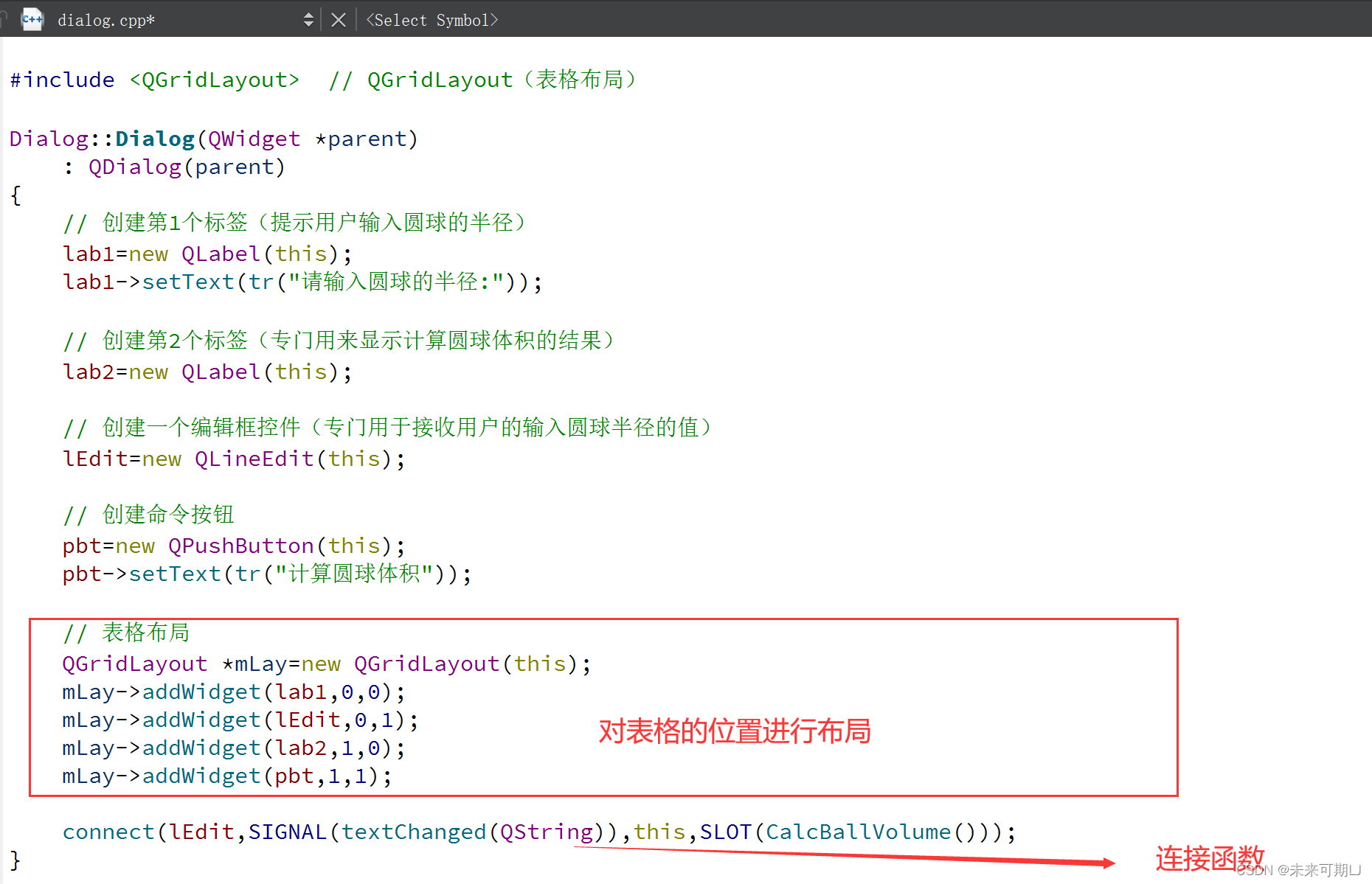Click the comment // 表格布局 above QGridLayout *mLay
Viewport: 1372px width, 884px height.
pyautogui.click(x=126, y=633)
